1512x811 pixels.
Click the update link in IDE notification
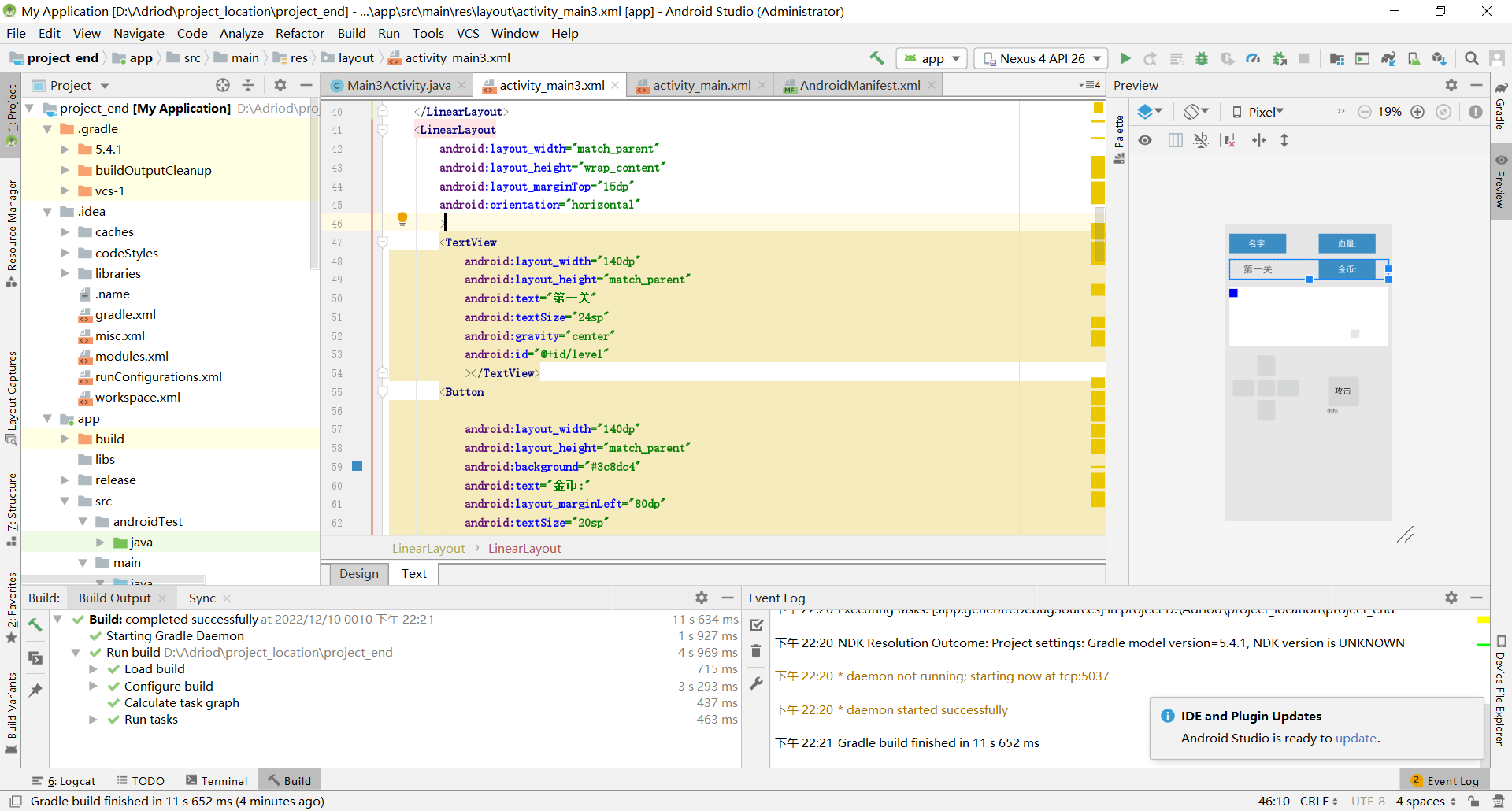(x=1355, y=738)
